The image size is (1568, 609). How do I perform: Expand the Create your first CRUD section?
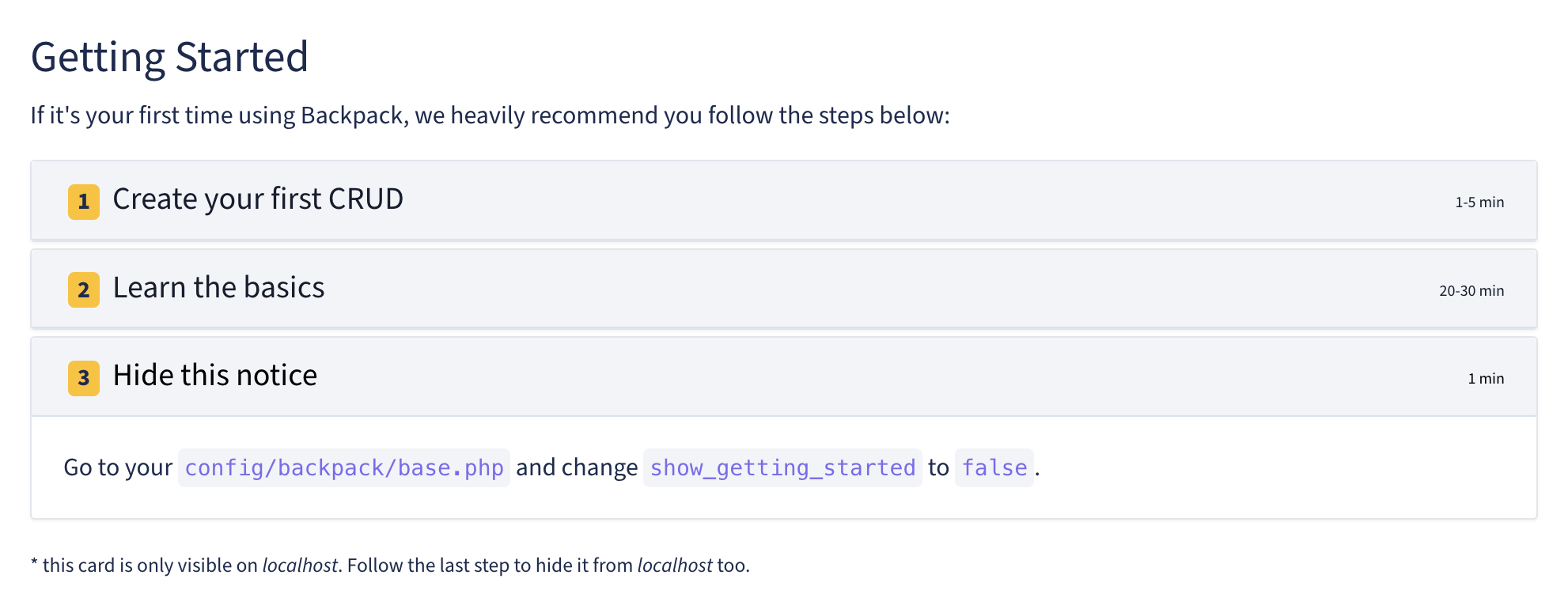point(258,200)
